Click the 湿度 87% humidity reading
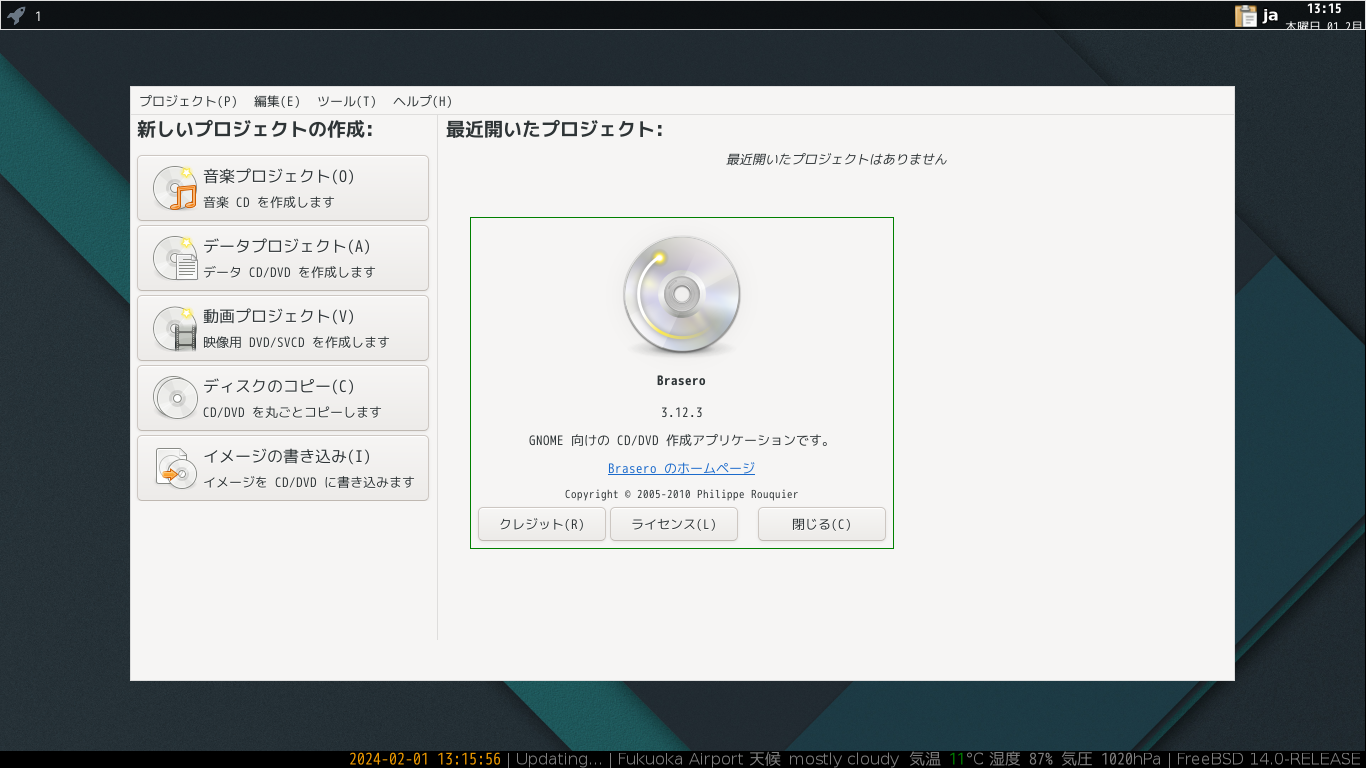The height and width of the screenshot is (768, 1366). pos(1021,759)
